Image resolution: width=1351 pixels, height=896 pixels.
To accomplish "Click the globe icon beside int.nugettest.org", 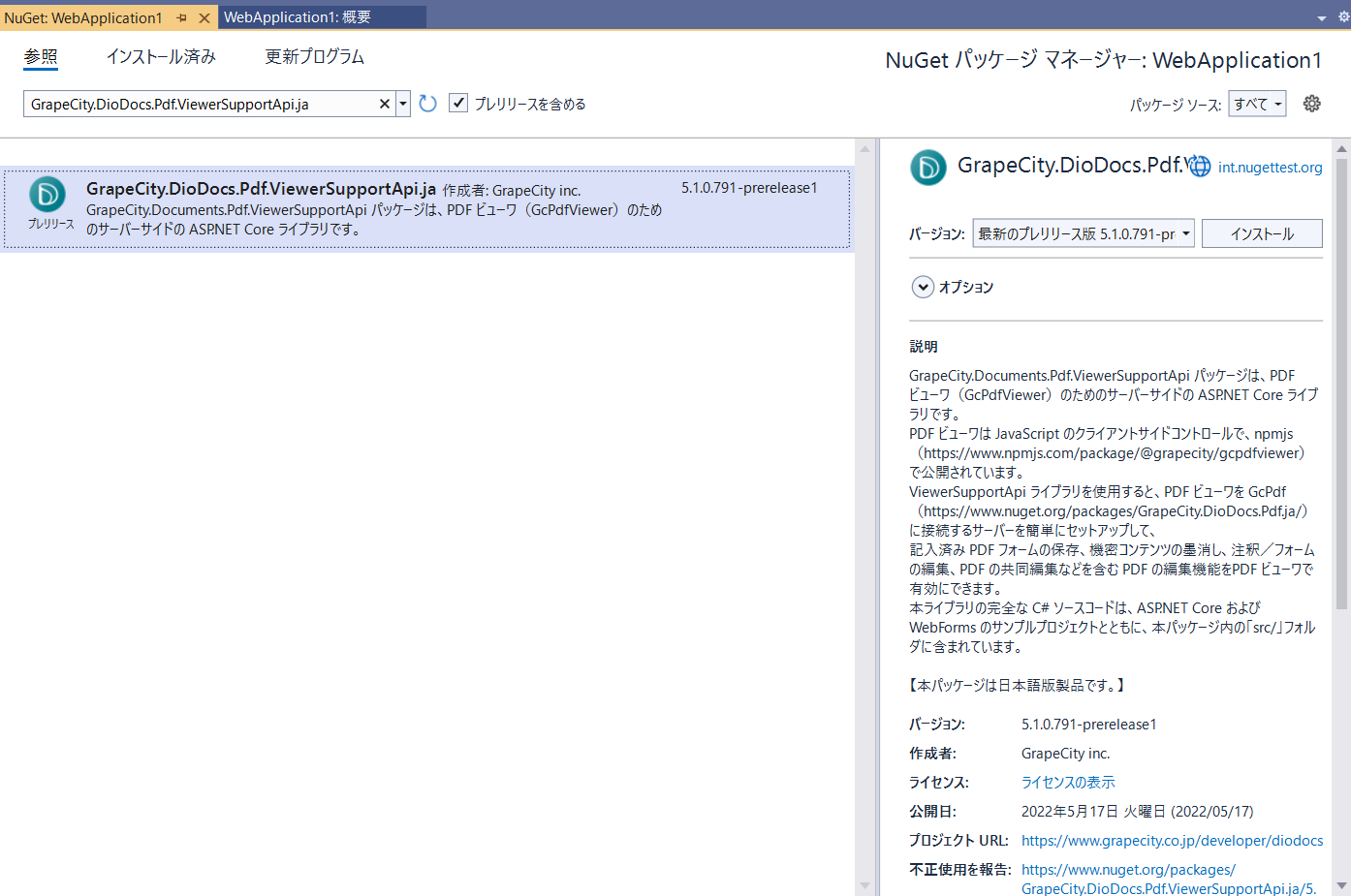I will coord(1200,167).
